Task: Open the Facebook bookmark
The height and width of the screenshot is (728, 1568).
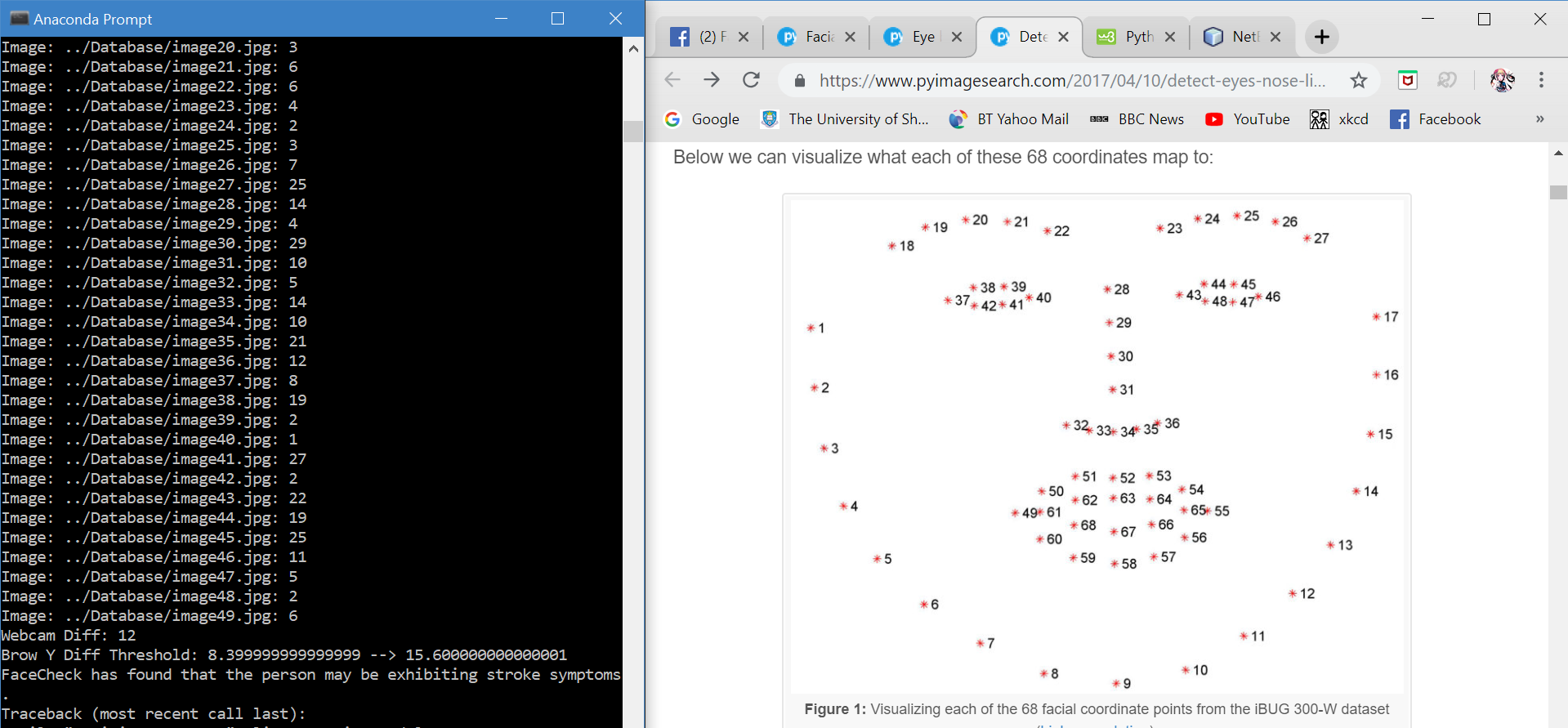Action: coord(1436,119)
